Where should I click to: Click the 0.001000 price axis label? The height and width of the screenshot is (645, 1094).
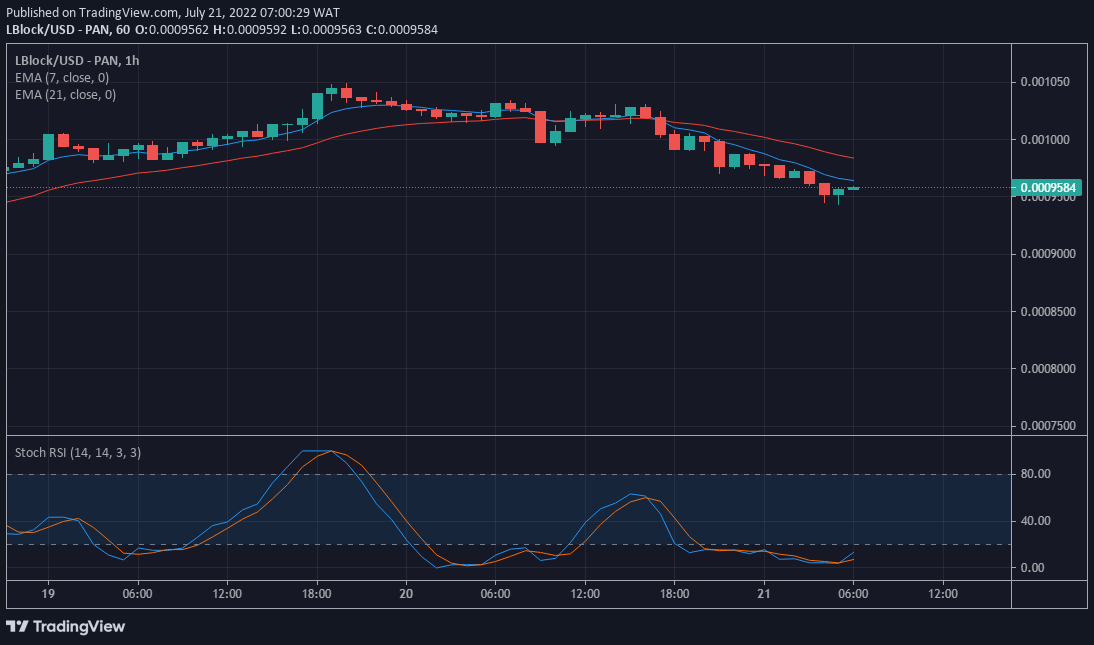[1044, 140]
